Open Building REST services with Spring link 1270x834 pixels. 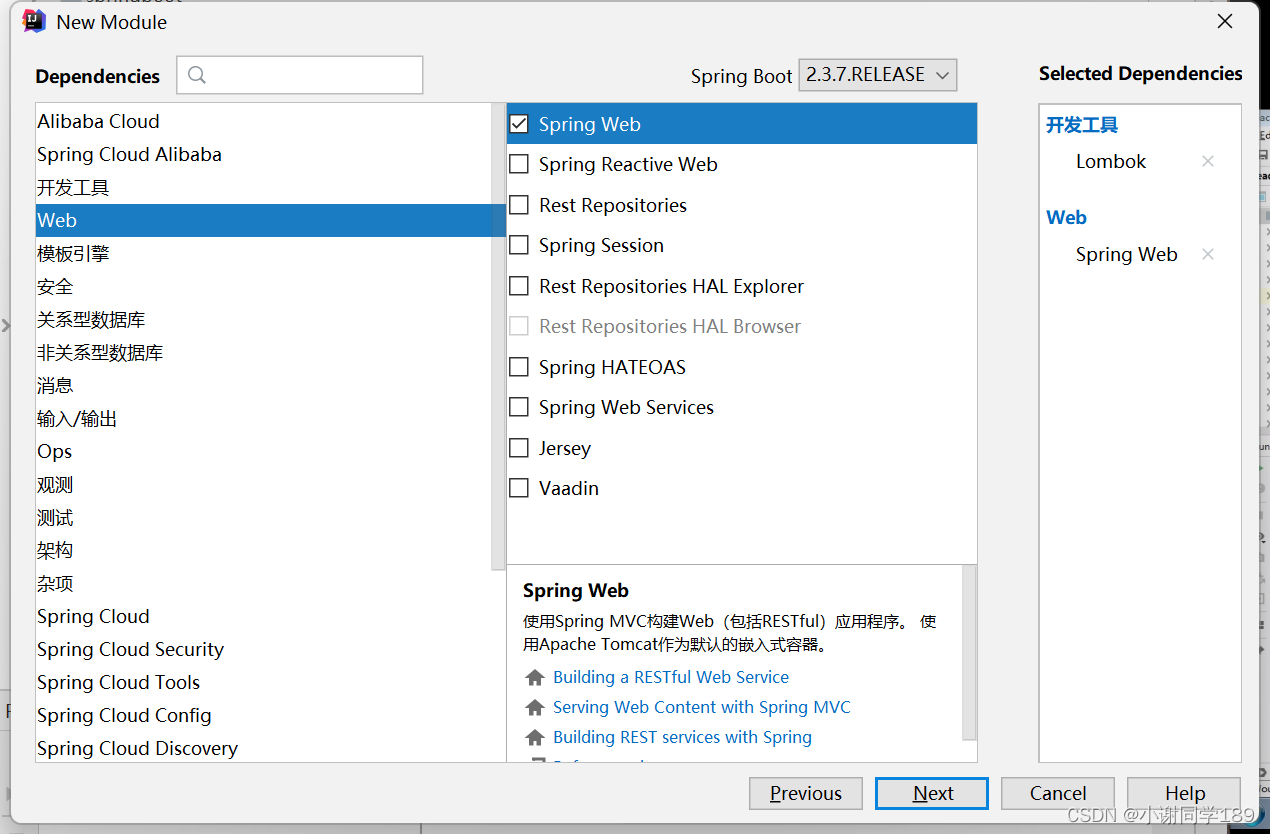point(682,737)
